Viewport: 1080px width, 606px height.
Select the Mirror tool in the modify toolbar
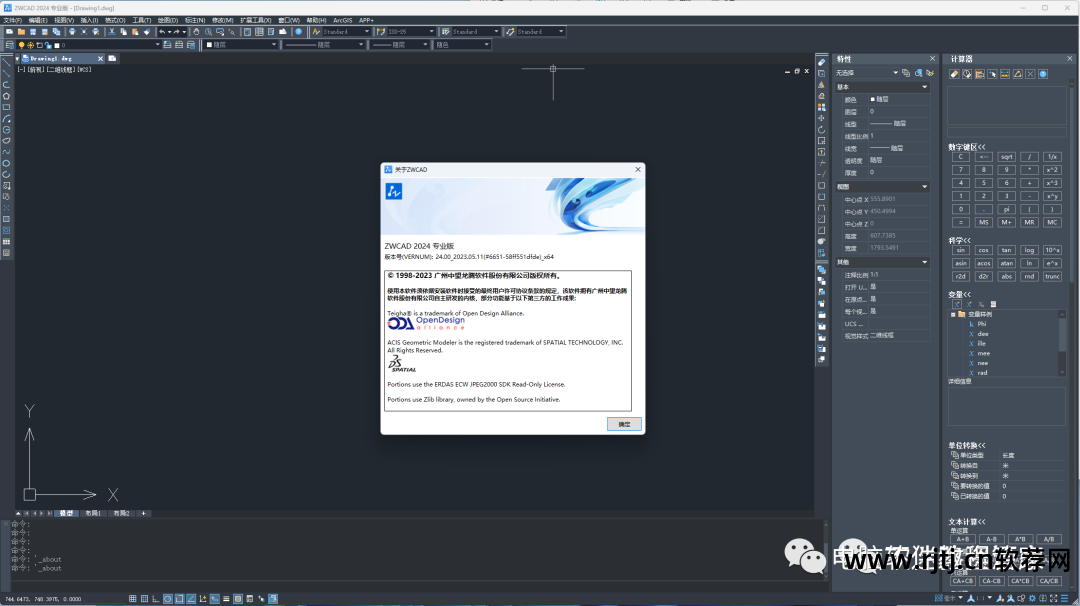tap(821, 85)
